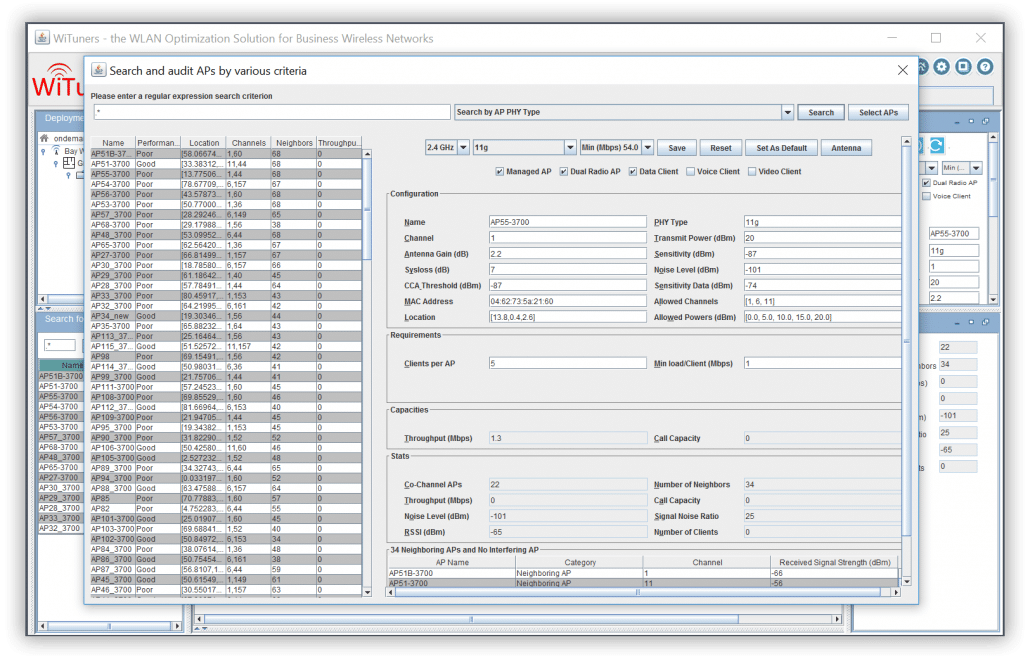Select the AP51-3700 row in dialog list
The height and width of the screenshot is (659, 1030).
[226, 164]
